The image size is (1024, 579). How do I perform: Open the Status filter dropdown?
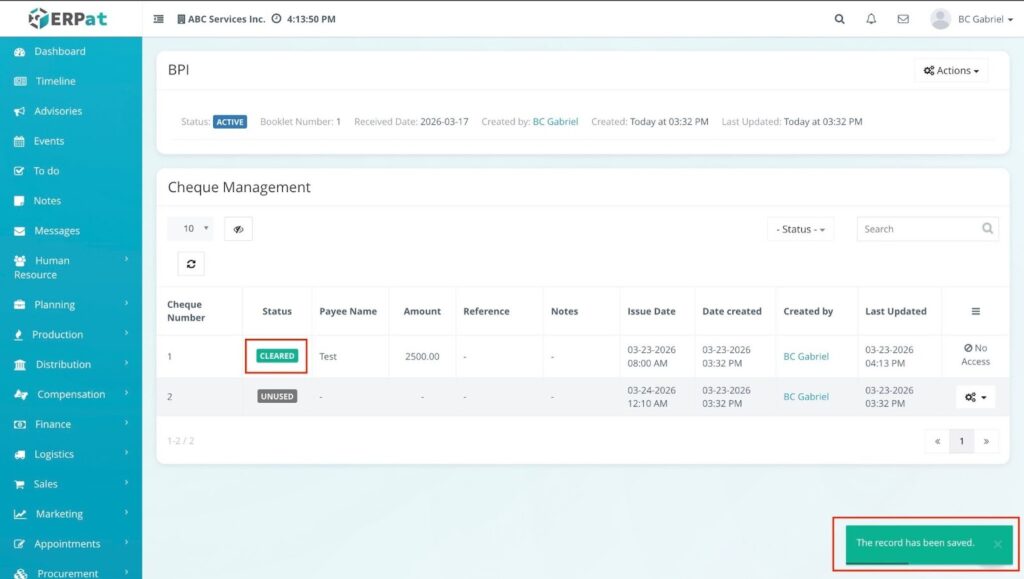800,229
